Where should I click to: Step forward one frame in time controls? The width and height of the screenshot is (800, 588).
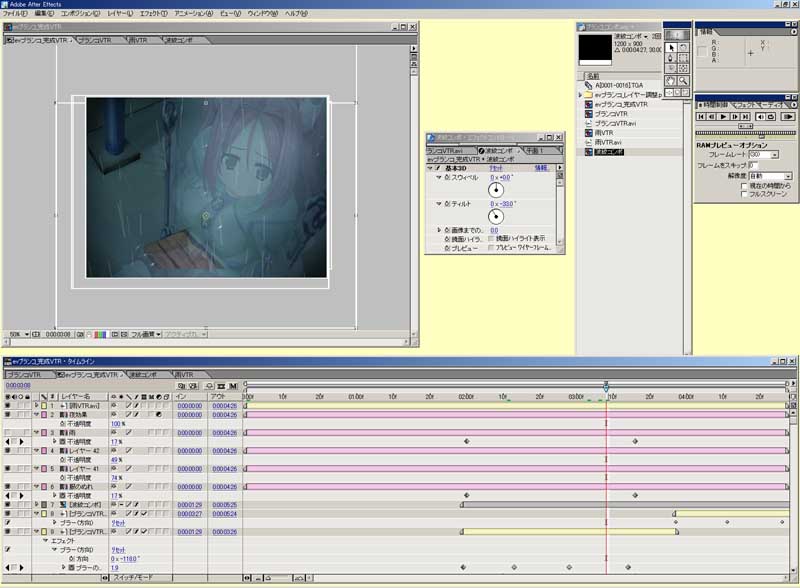click(735, 117)
